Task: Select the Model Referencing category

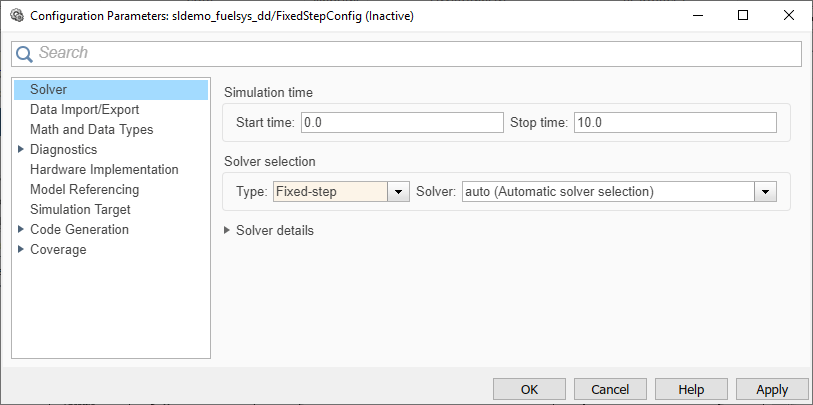Action: pos(84,190)
